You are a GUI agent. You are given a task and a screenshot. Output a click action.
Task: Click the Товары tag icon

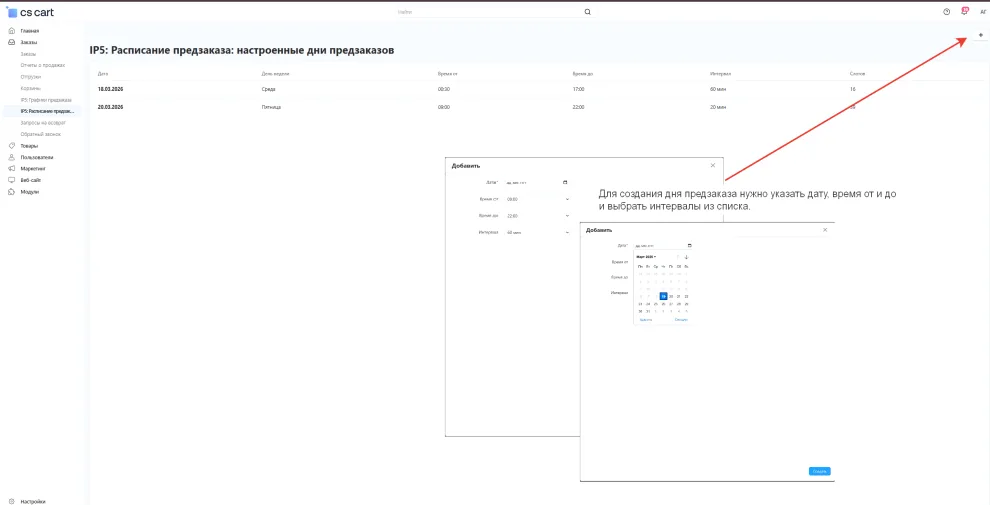click(11, 146)
